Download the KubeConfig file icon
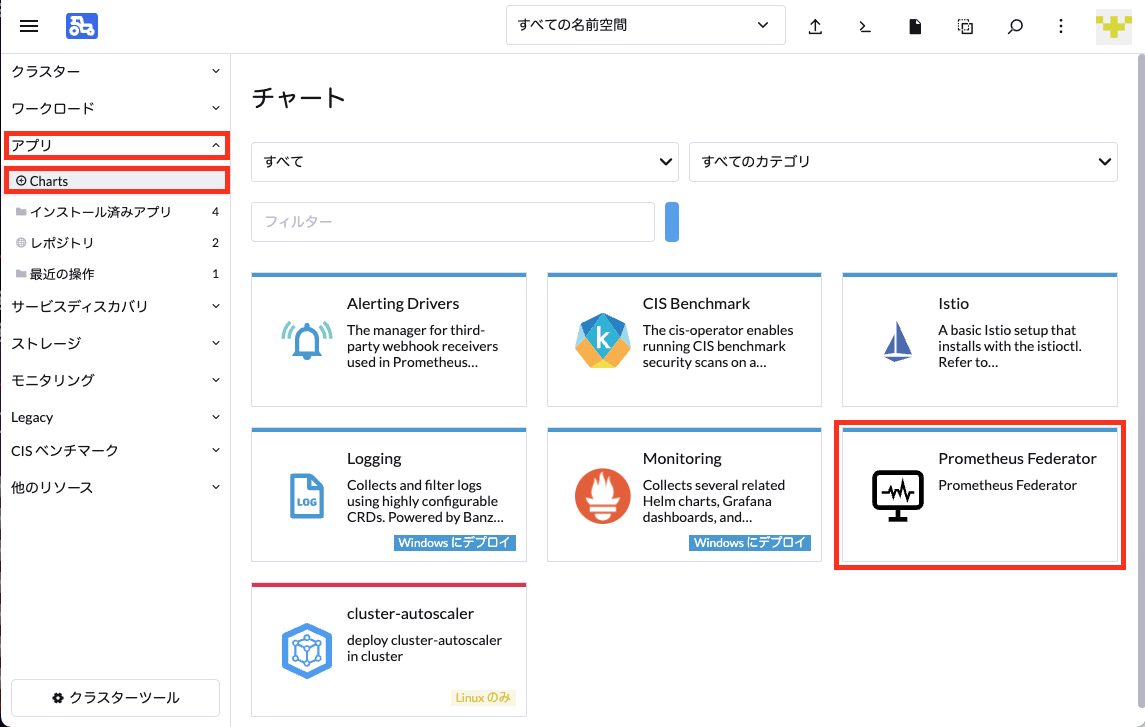Screen dimensions: 1145x727 pyautogui.click(x=915, y=26)
